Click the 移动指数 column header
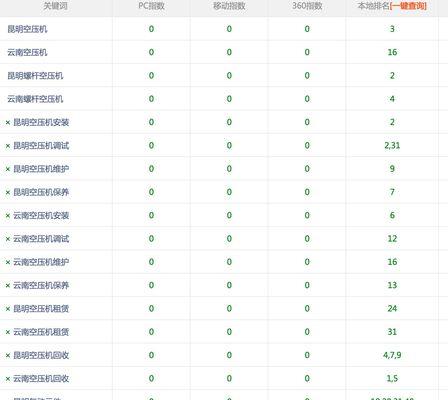The width and height of the screenshot is (448, 400). (x=229, y=6)
